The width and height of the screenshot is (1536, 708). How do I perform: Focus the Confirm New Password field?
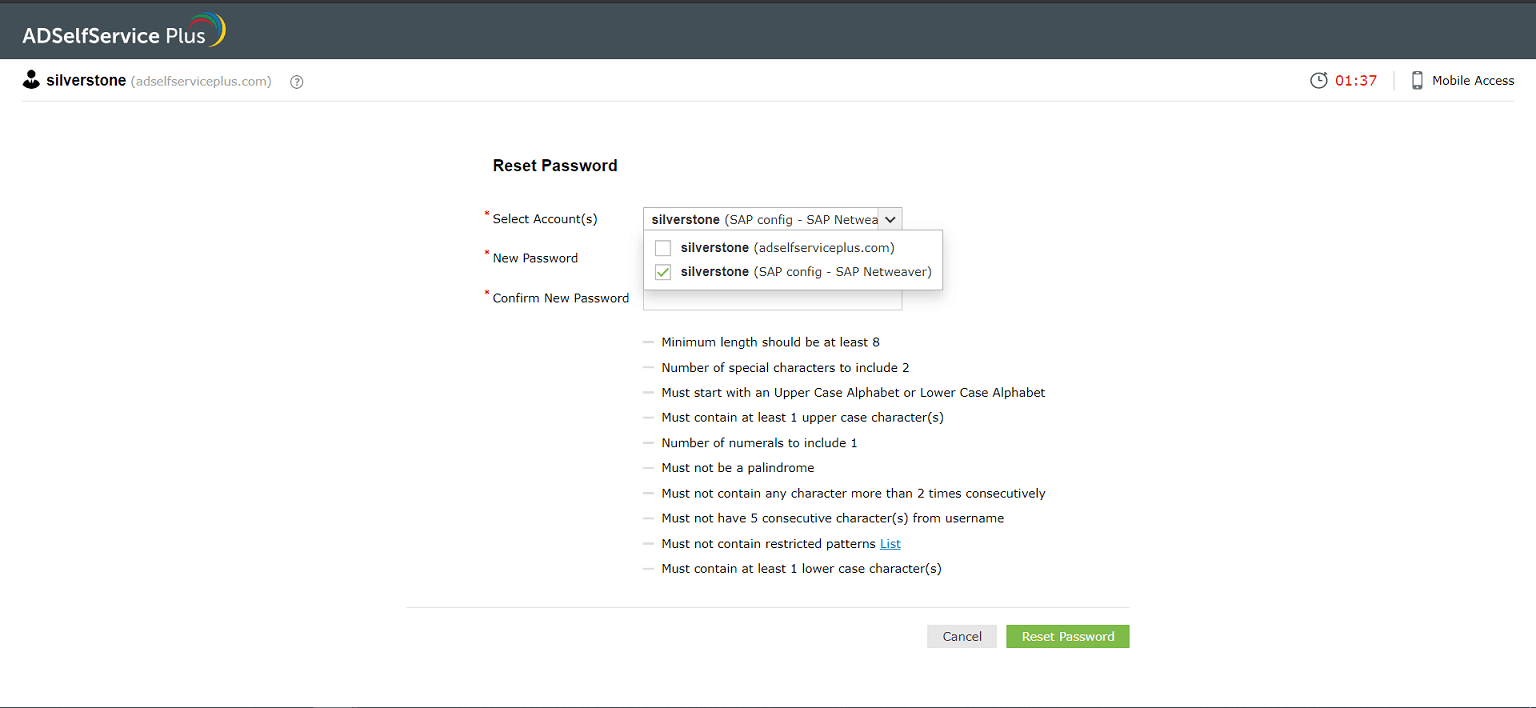click(x=772, y=300)
